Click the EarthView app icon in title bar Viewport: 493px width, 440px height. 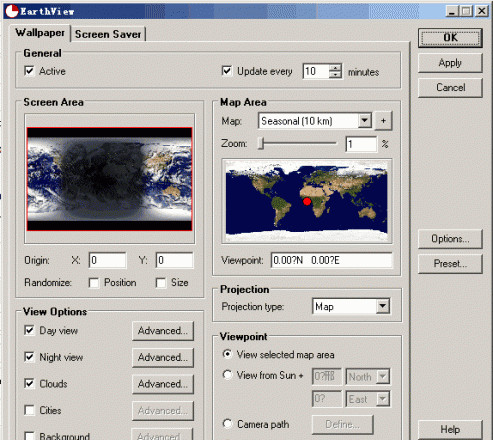[x=12, y=11]
